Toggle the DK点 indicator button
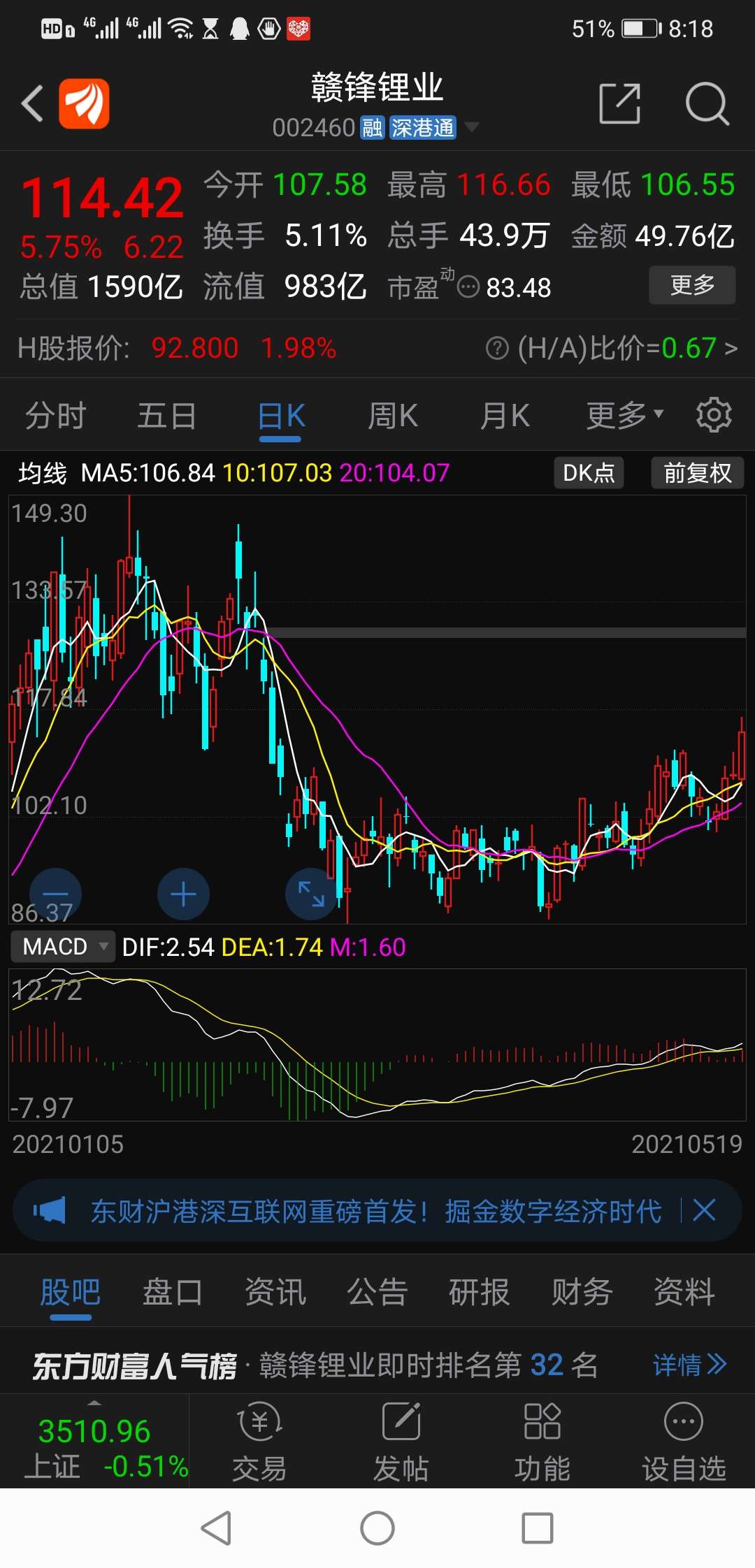The height and width of the screenshot is (1568, 755). point(589,473)
